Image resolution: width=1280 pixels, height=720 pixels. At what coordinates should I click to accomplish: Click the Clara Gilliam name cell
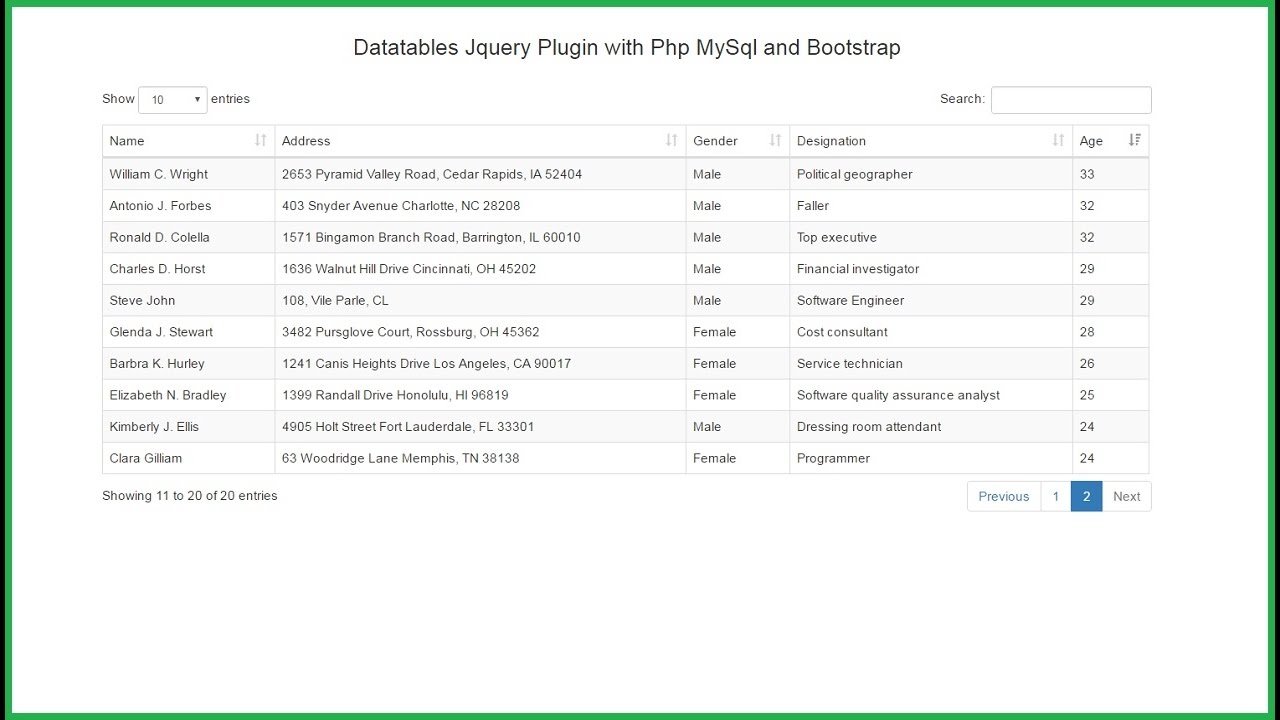coord(146,459)
